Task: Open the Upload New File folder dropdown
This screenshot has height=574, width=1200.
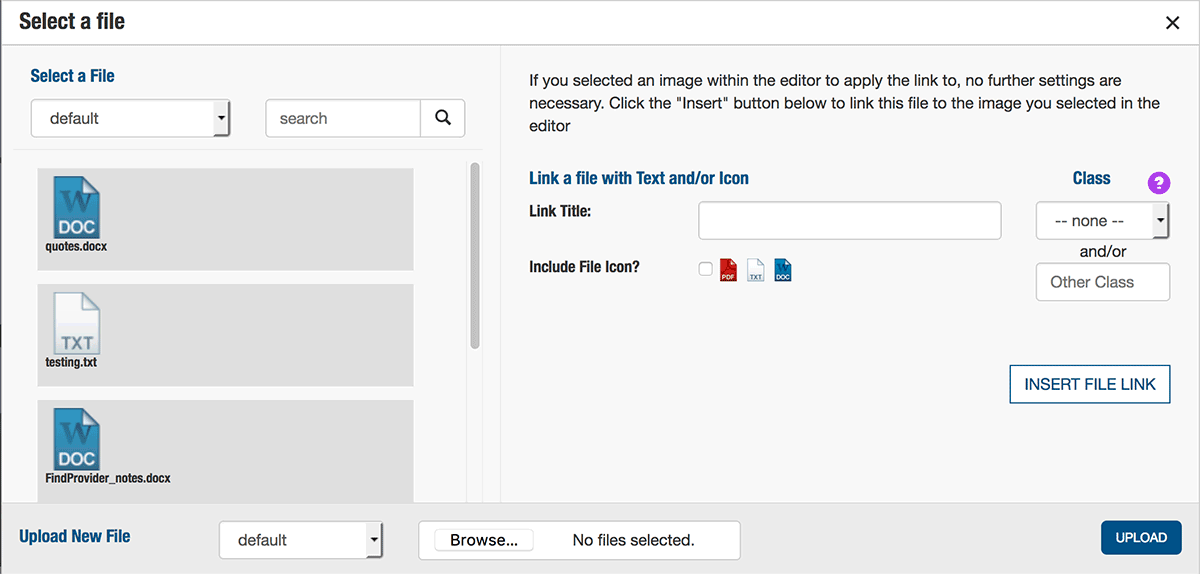Action: [301, 540]
